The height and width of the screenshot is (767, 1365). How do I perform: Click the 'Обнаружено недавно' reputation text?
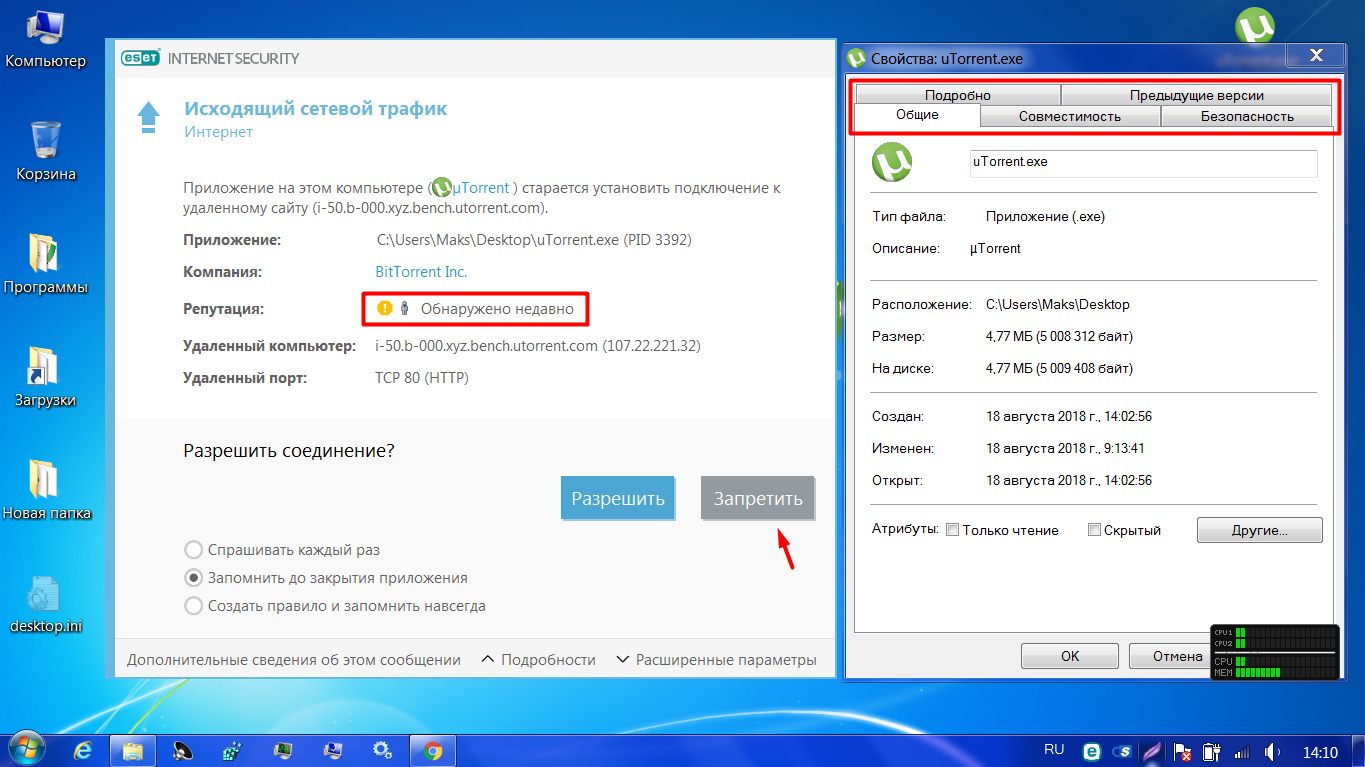pos(497,309)
